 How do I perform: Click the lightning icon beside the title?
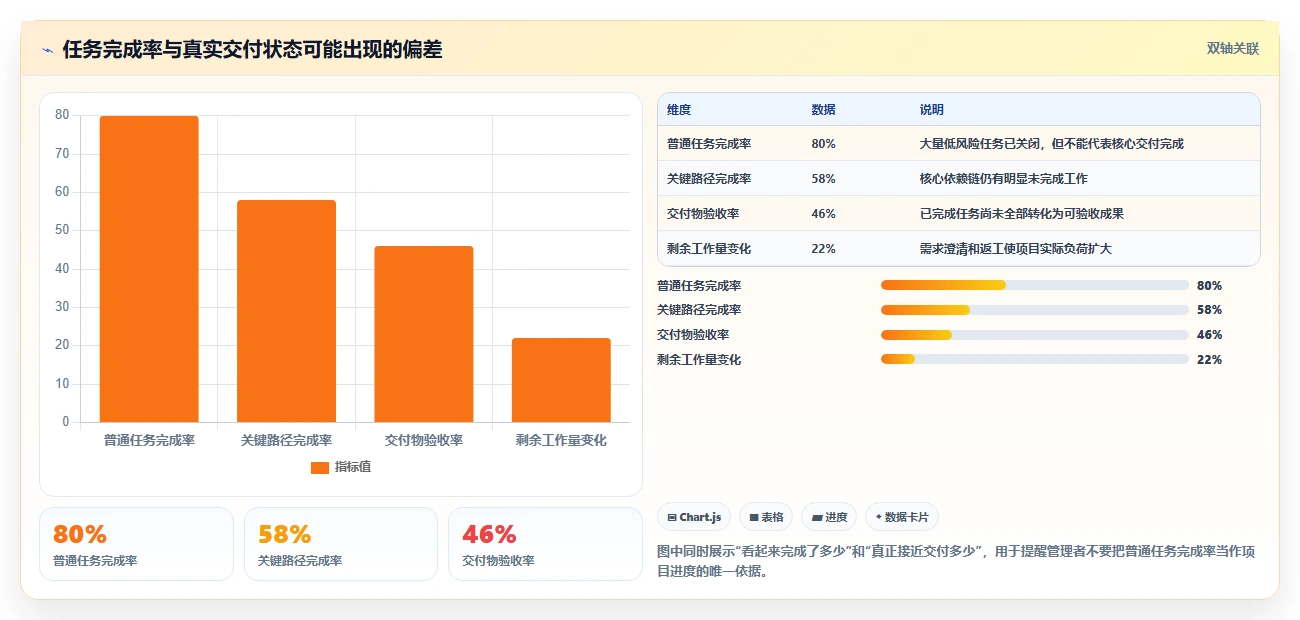pos(47,50)
